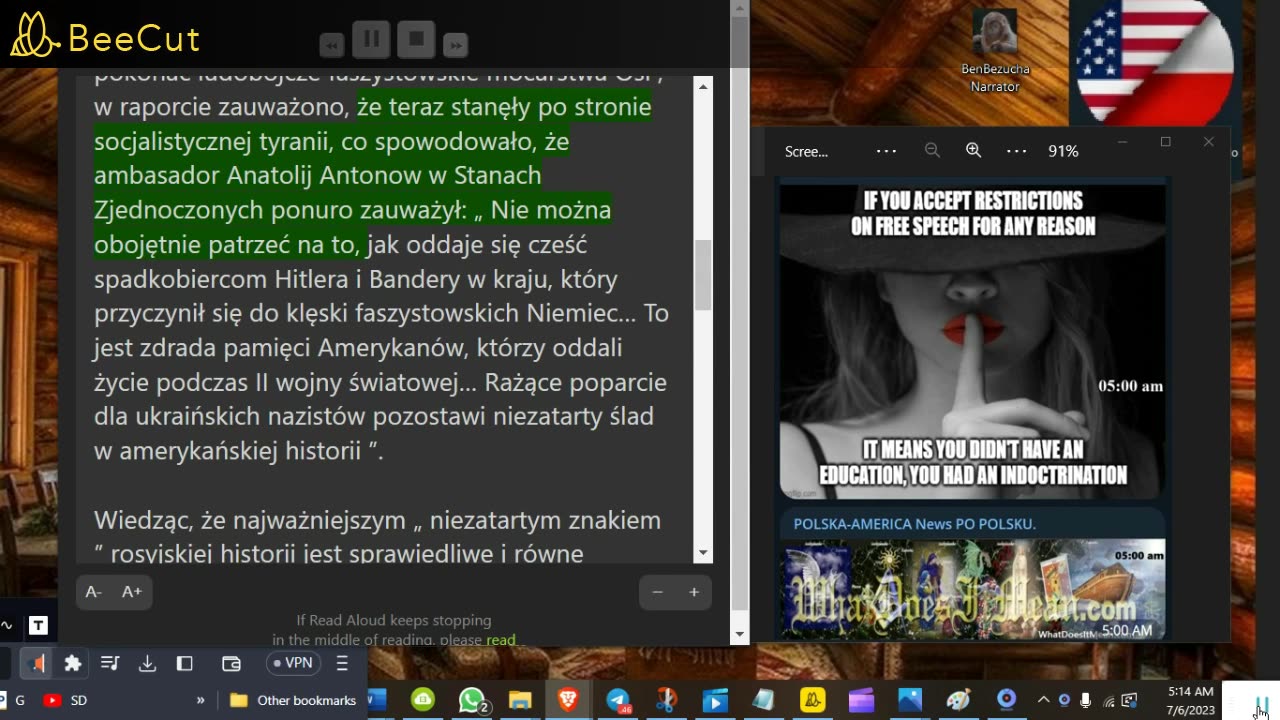Open BeeCut from the taskbar
Screen dimensions: 1280x720
812,700
